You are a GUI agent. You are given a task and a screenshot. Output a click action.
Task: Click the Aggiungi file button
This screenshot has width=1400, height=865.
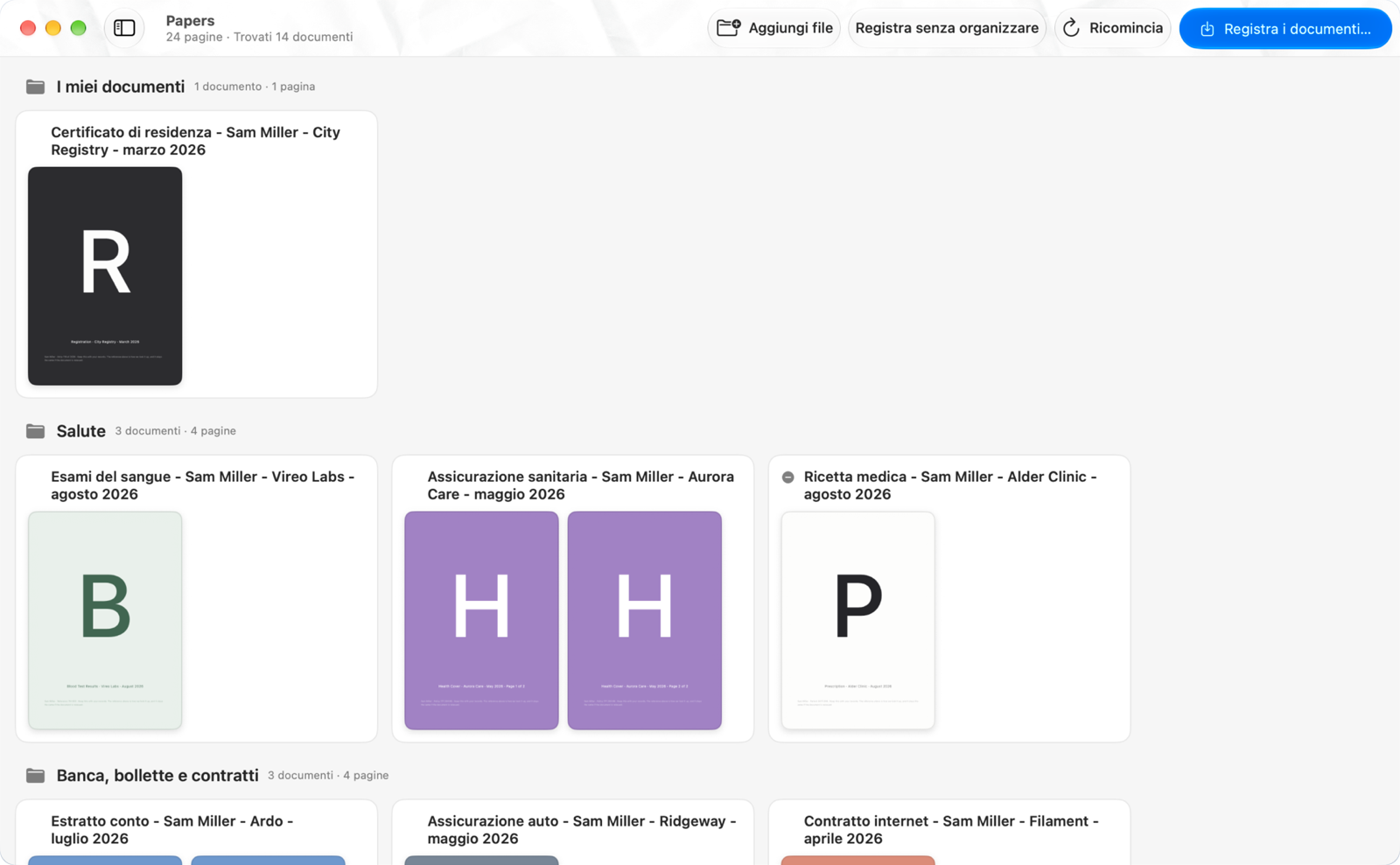click(774, 28)
